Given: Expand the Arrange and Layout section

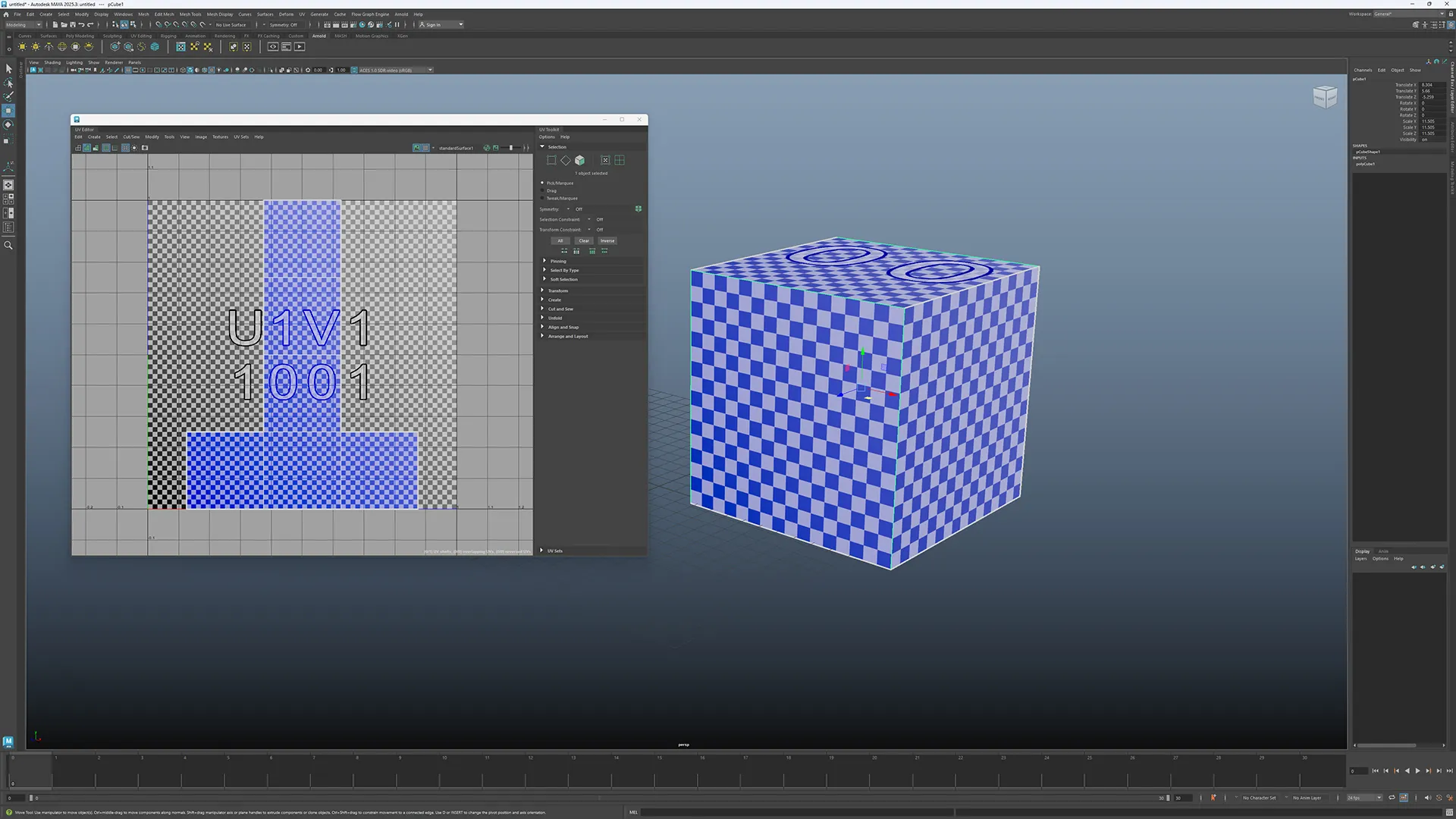Looking at the screenshot, I should tap(591, 336).
